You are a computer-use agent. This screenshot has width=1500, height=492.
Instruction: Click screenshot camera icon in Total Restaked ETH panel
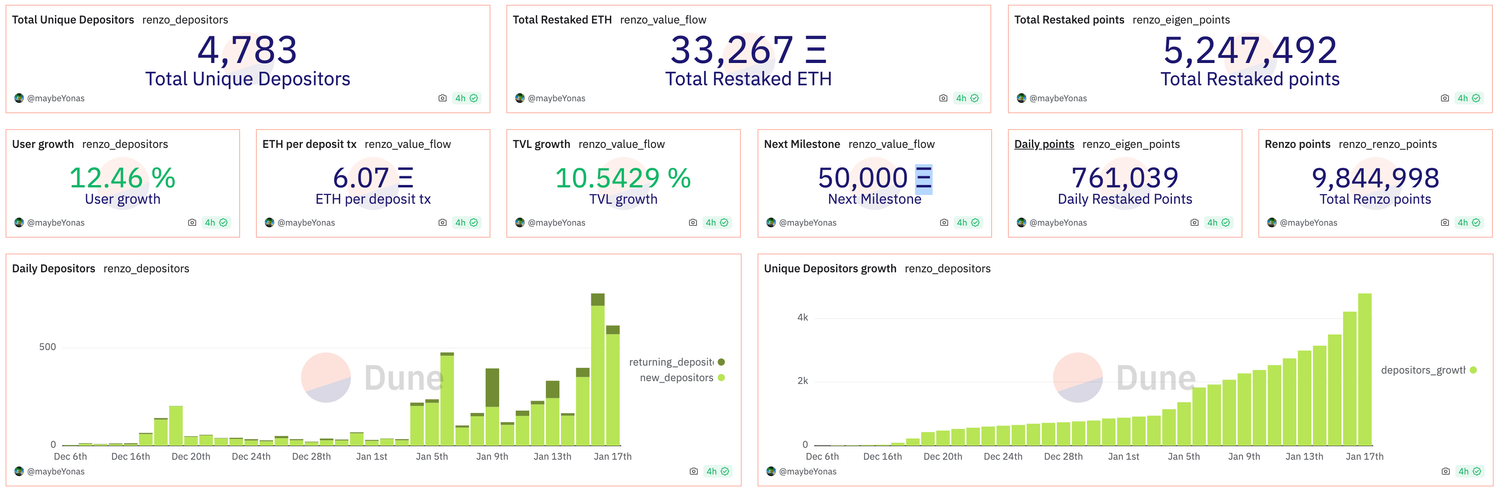tap(943, 98)
